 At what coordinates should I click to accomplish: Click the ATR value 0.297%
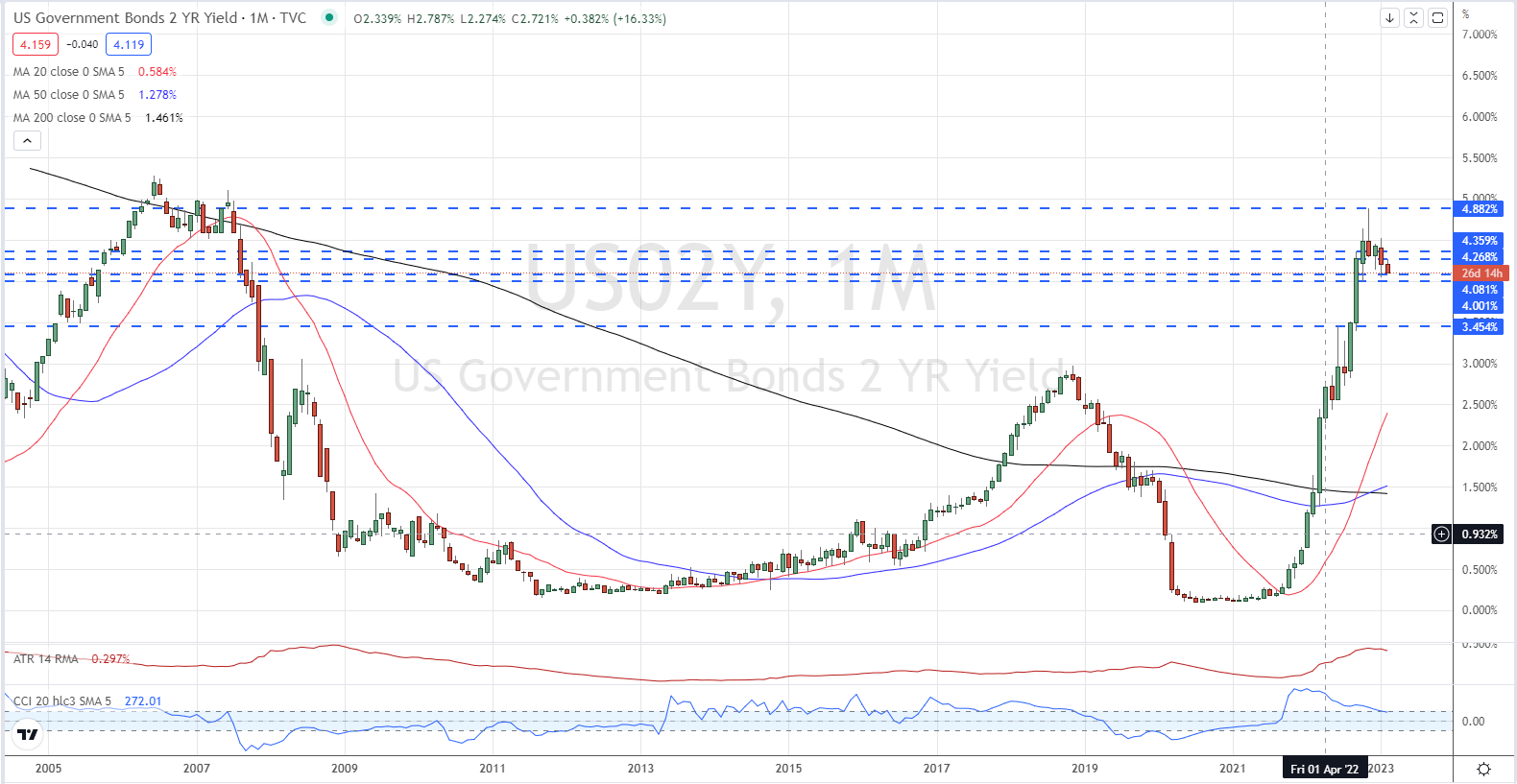pyautogui.click(x=110, y=658)
